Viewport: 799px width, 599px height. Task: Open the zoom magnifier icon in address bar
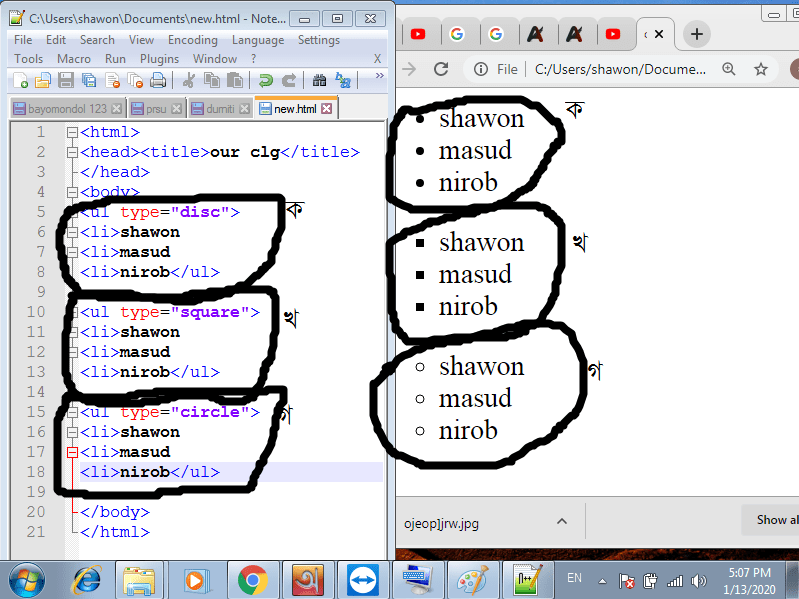[x=729, y=69]
